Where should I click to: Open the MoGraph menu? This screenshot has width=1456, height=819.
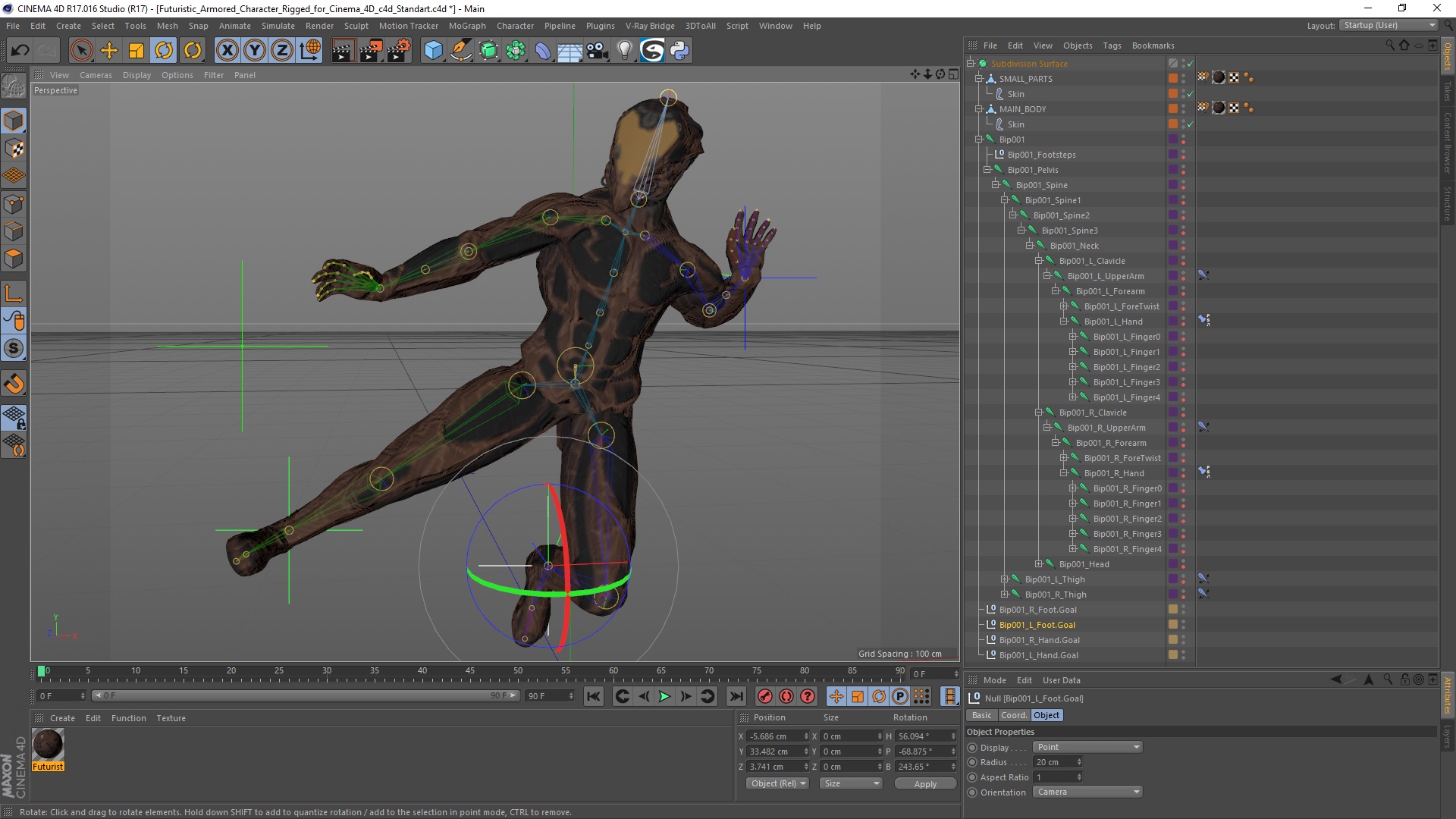(467, 26)
